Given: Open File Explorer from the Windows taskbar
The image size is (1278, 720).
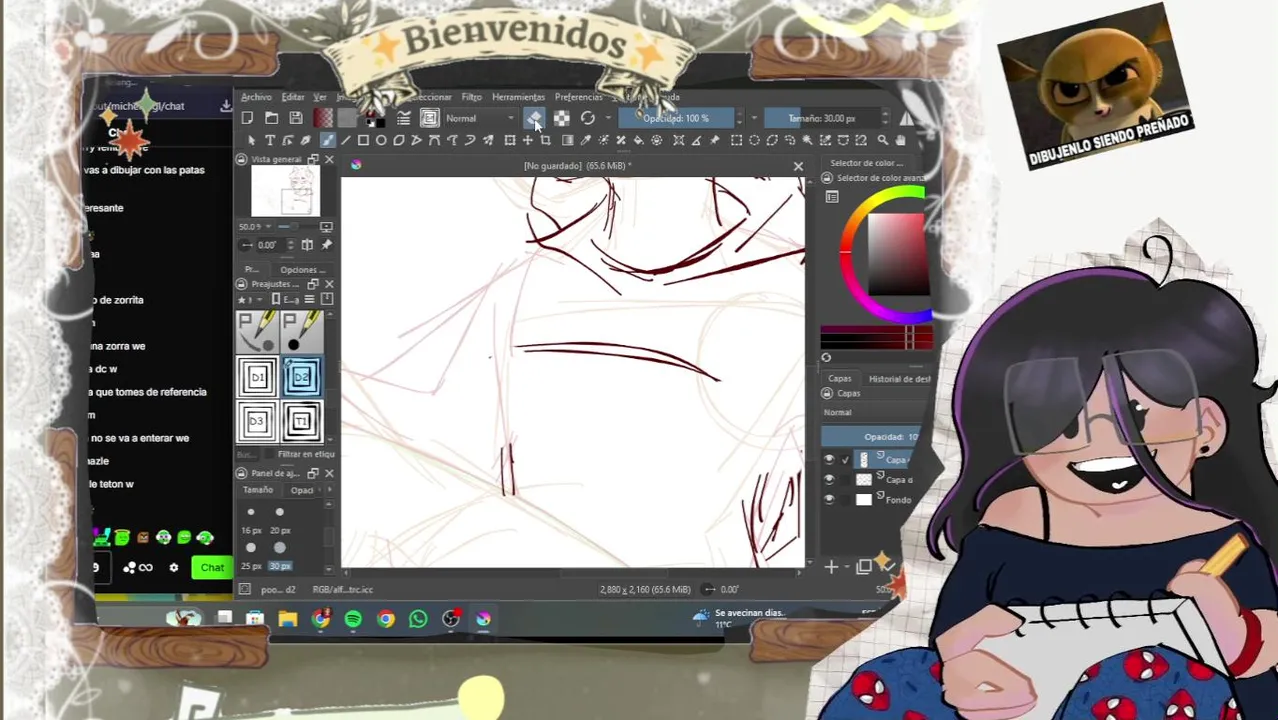Looking at the screenshot, I should (x=288, y=620).
